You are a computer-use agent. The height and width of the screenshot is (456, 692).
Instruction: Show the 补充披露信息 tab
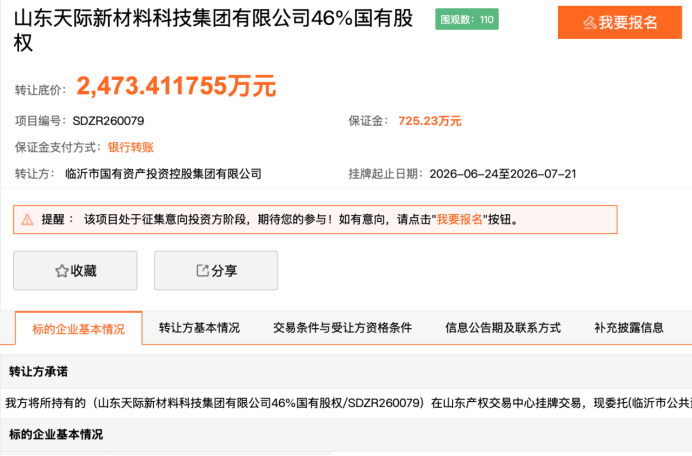pos(629,328)
